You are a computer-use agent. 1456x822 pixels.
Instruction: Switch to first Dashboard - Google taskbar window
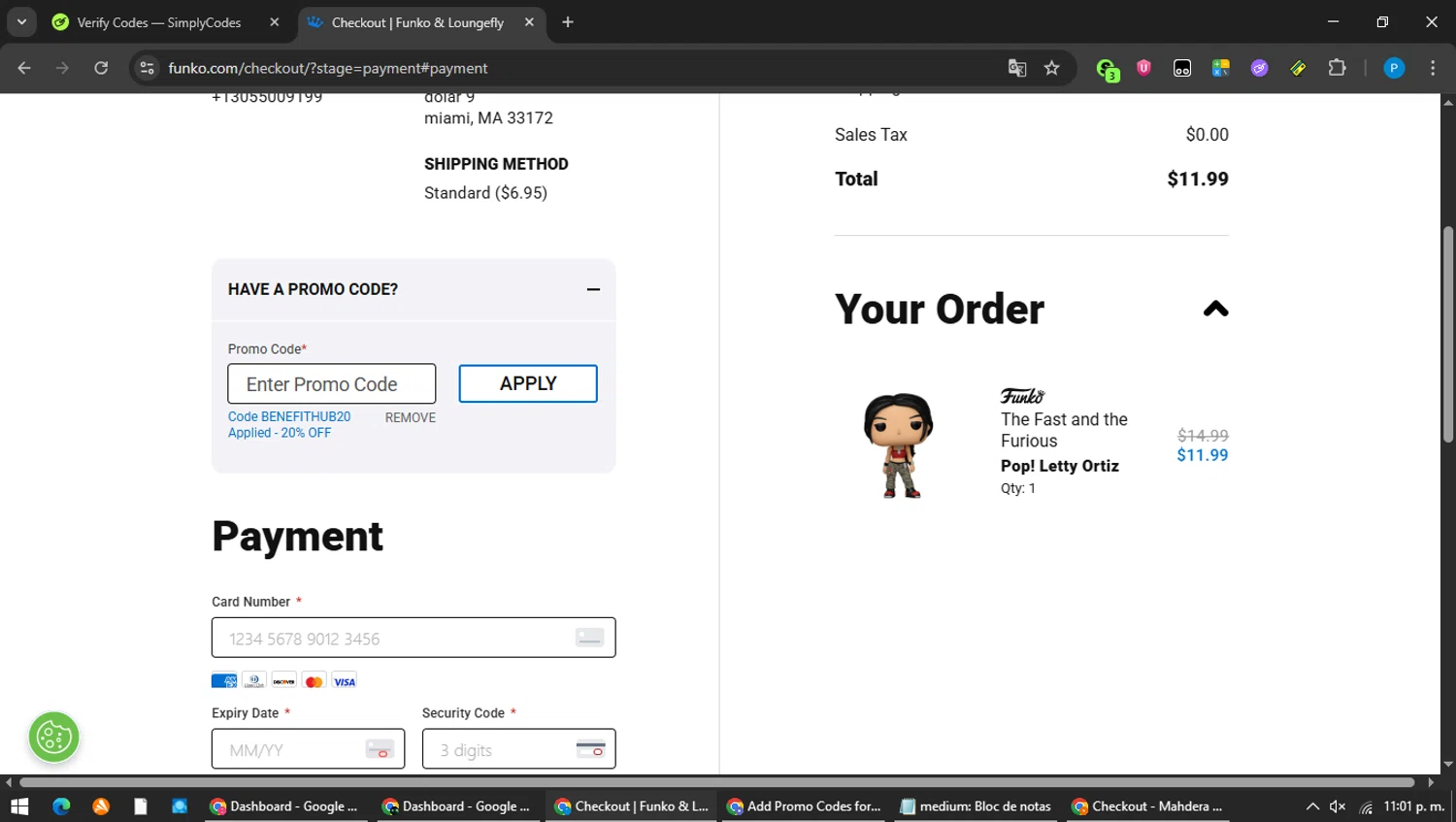(285, 806)
